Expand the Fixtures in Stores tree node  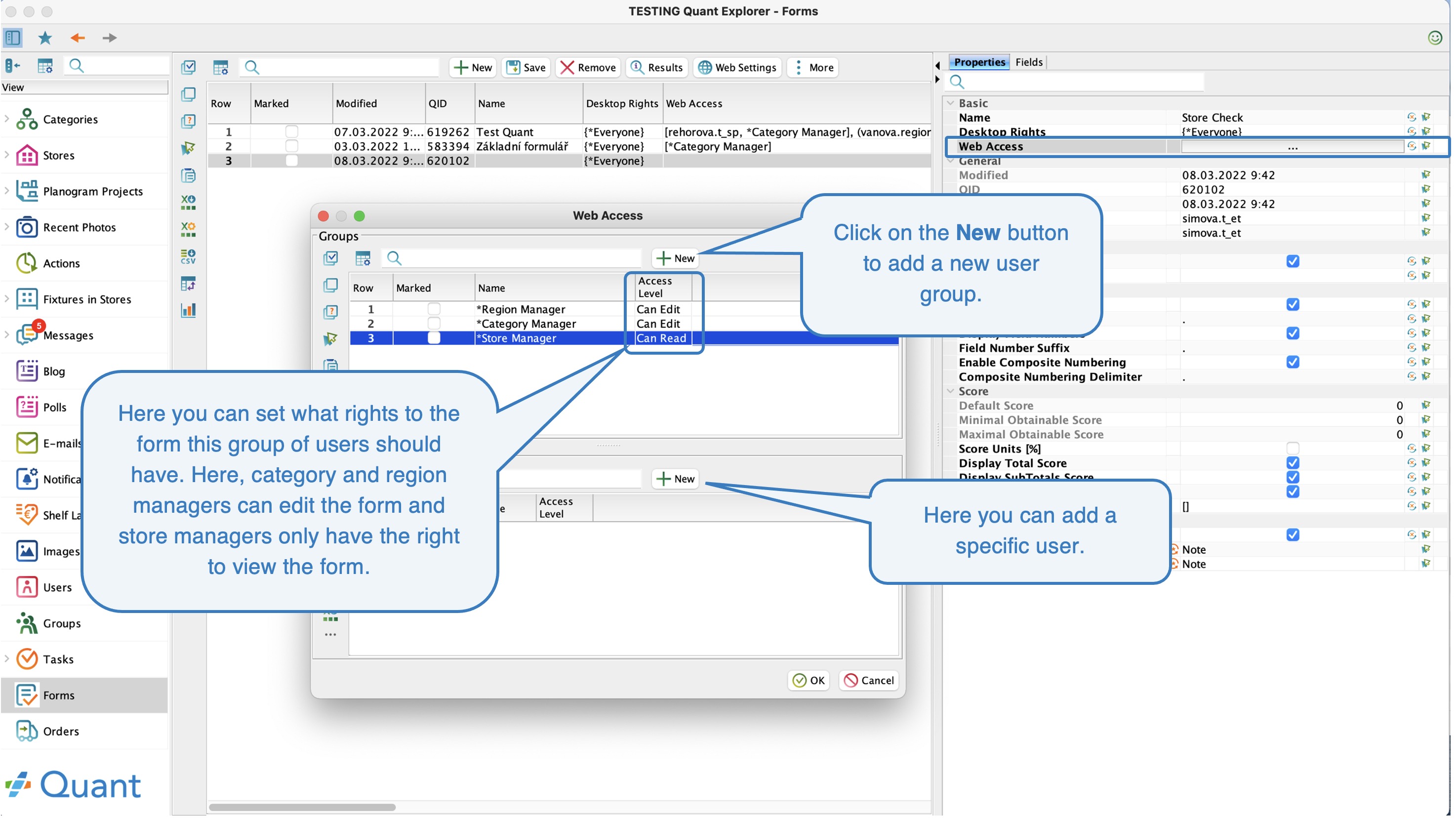(7, 298)
